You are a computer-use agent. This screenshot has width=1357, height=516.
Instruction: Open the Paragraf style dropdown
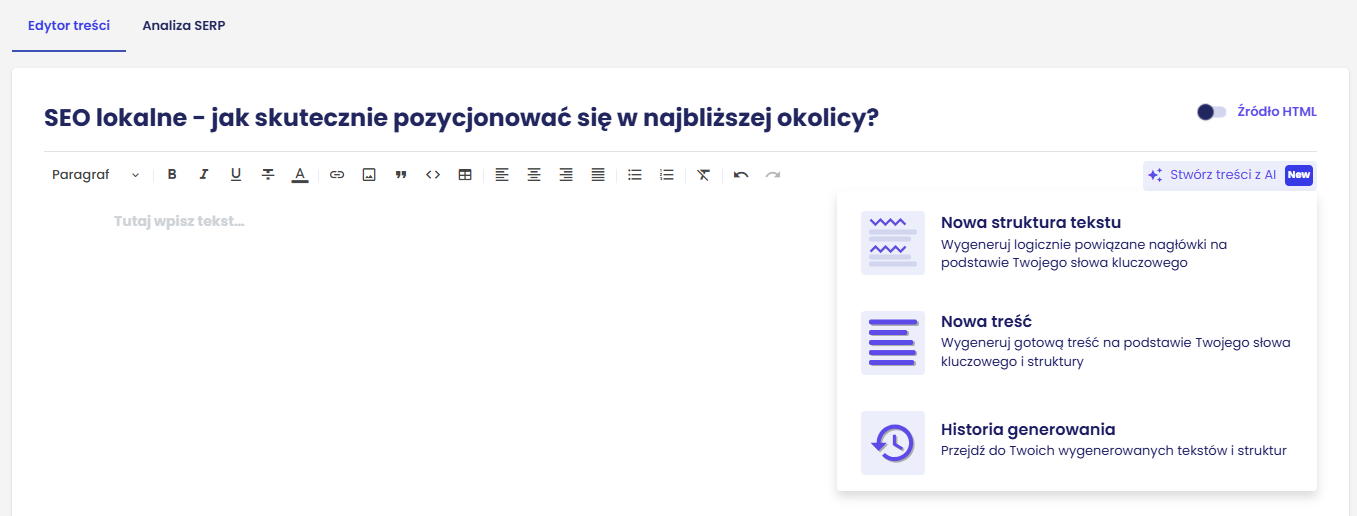tap(96, 175)
